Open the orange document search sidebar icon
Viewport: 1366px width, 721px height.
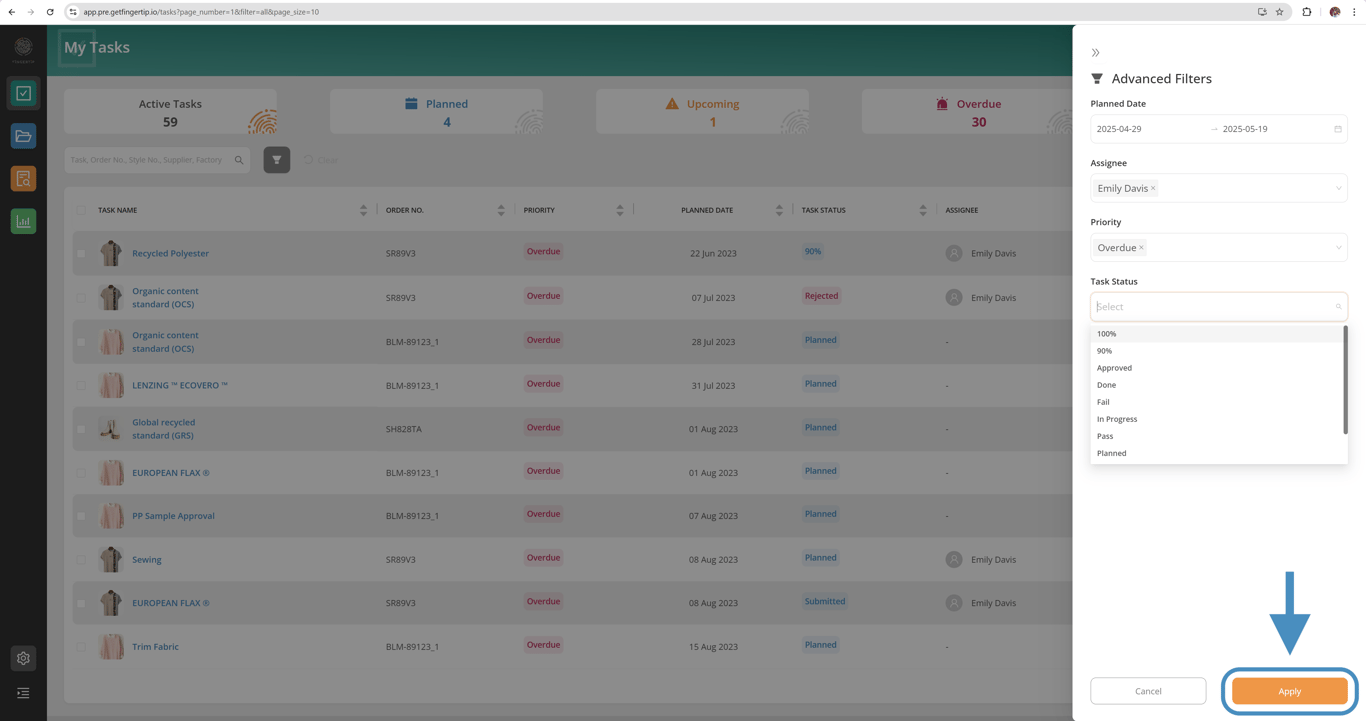[23, 179]
